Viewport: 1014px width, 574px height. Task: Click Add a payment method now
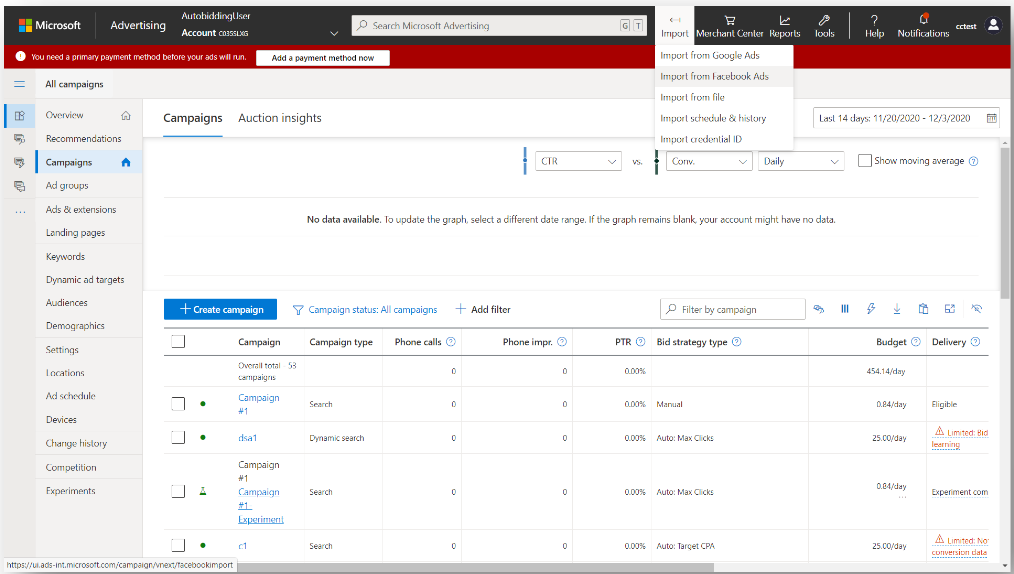(322, 58)
